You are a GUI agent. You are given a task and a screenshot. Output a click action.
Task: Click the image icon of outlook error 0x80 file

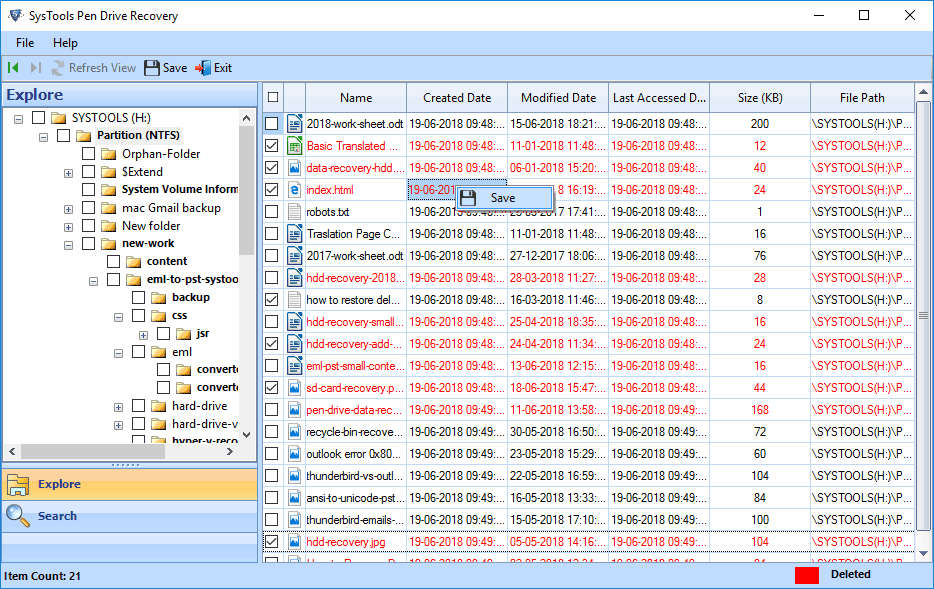point(294,454)
